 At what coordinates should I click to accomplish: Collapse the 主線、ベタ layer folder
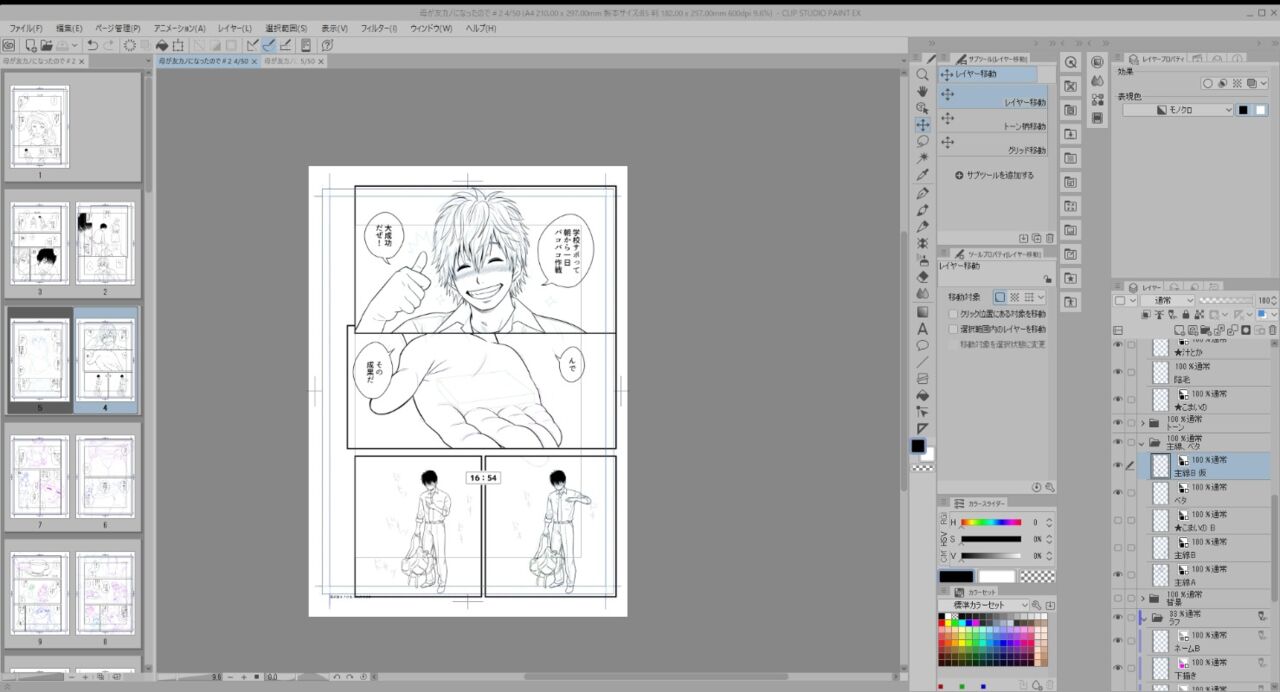coord(1142,443)
